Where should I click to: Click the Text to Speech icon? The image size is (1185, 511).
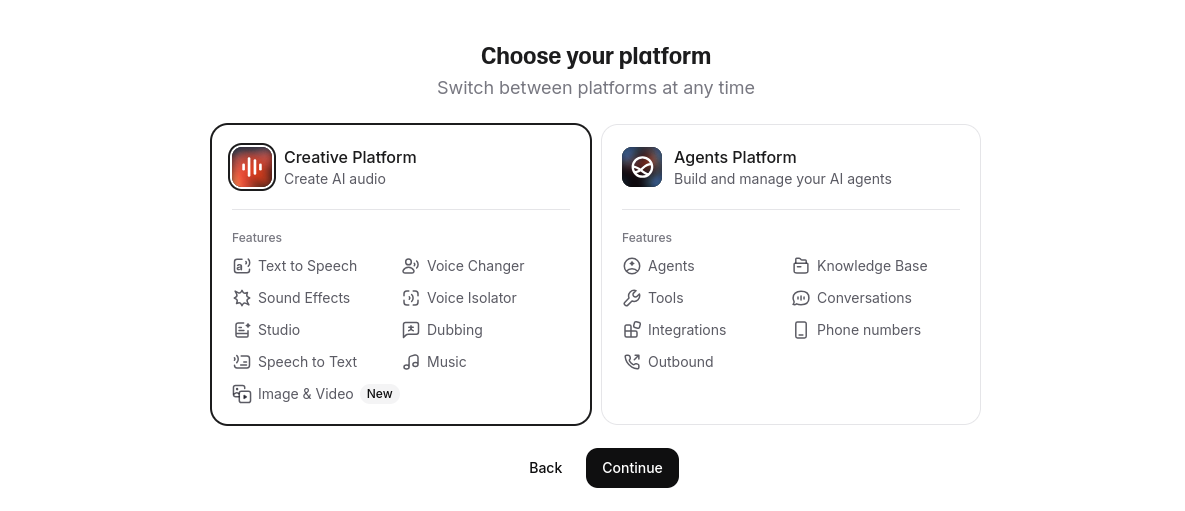pos(242,266)
